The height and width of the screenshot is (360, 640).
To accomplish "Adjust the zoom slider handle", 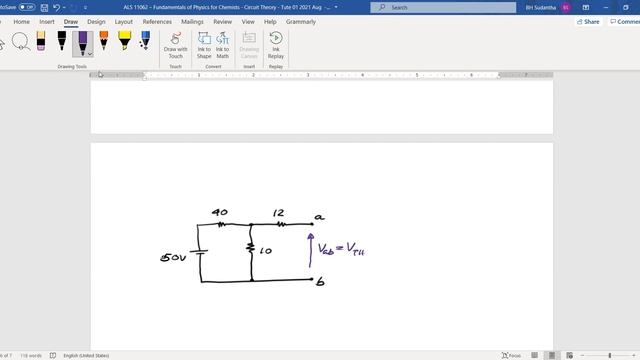I will 609,356.
